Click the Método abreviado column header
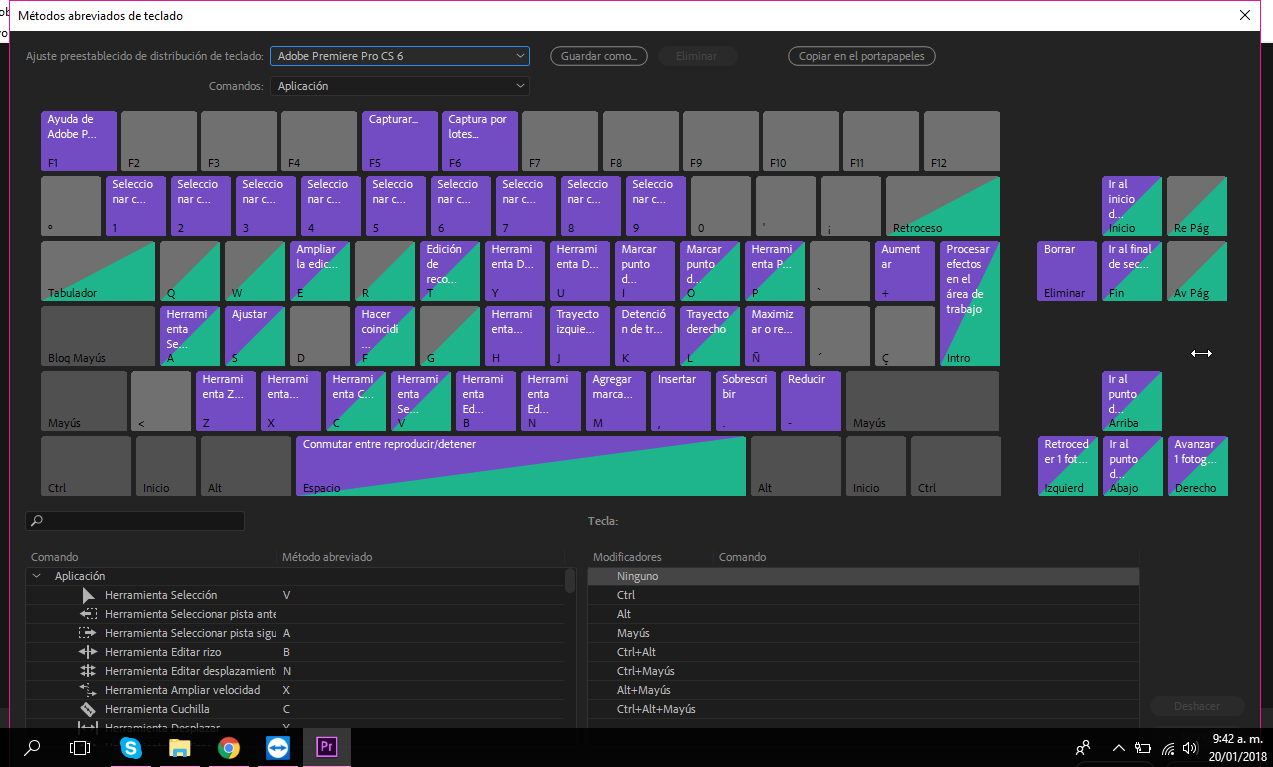Screen dimensions: 1273x767 click(327, 557)
